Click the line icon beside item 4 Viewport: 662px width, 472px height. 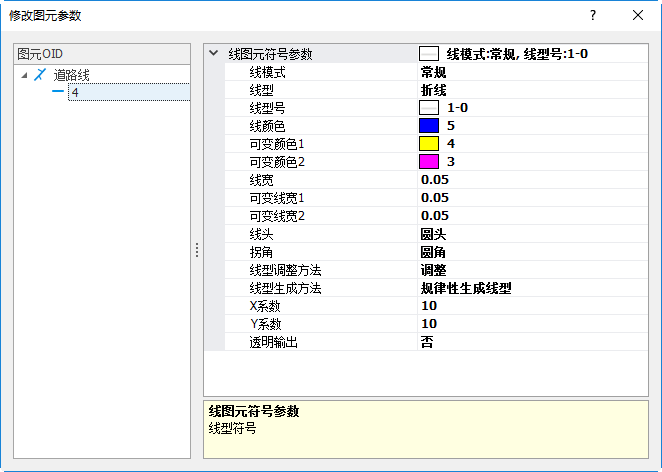pos(58,92)
